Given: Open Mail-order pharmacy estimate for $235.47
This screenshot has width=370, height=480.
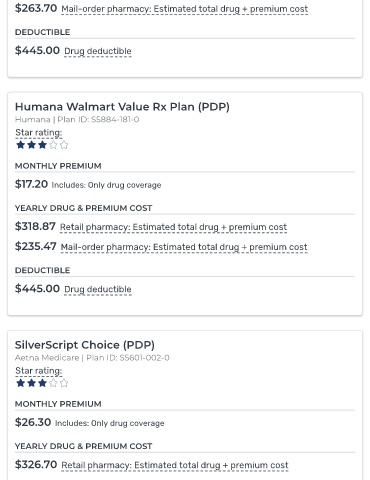Looking at the screenshot, I should coord(184,247).
